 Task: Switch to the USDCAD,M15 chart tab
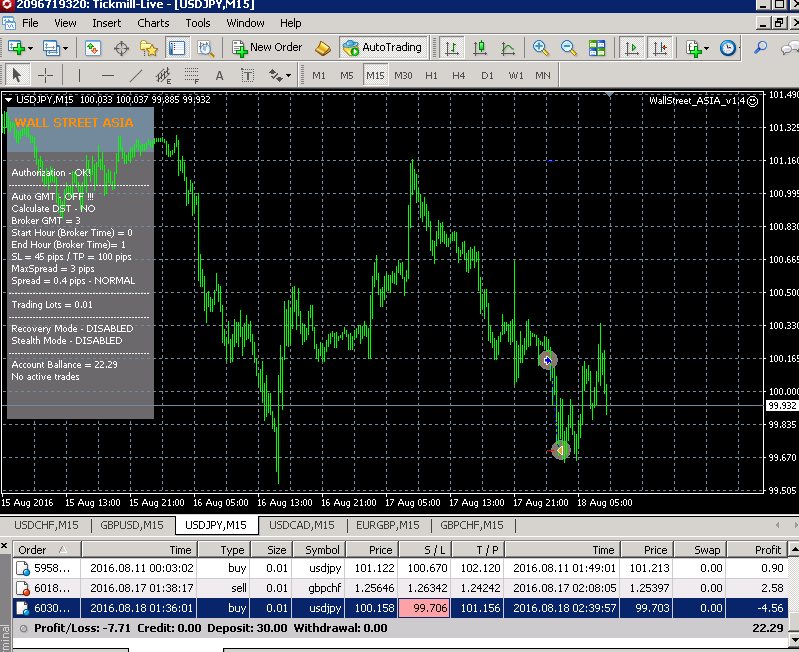click(x=302, y=525)
